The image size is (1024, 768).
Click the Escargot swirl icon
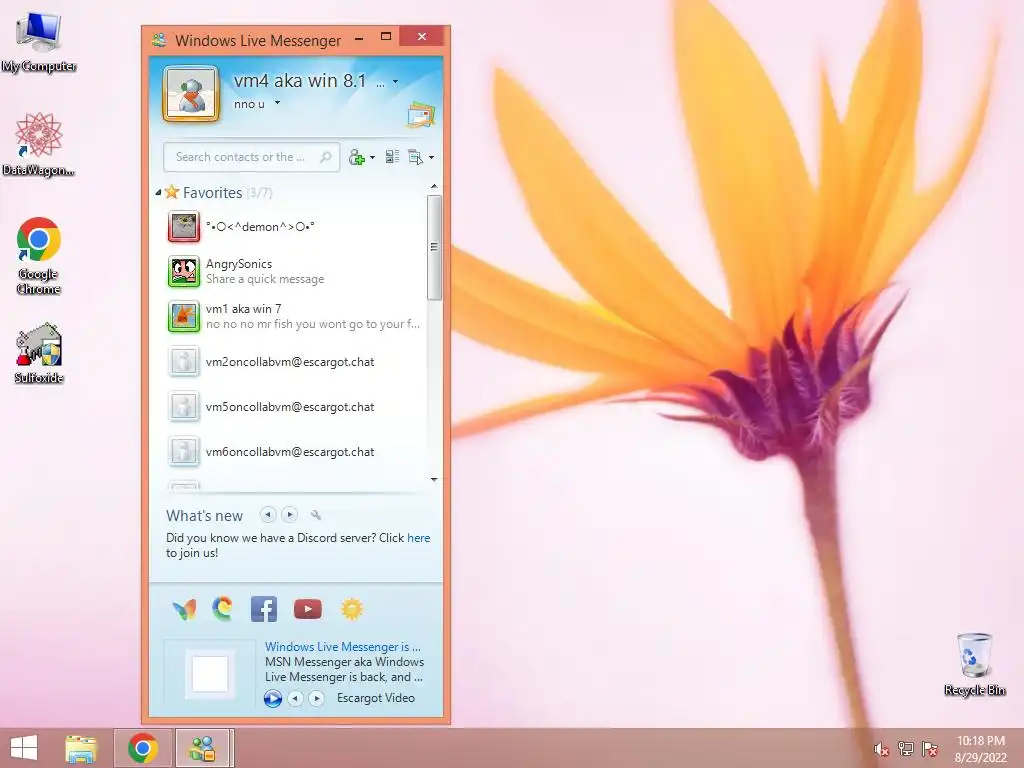pyautogui.click(x=223, y=609)
